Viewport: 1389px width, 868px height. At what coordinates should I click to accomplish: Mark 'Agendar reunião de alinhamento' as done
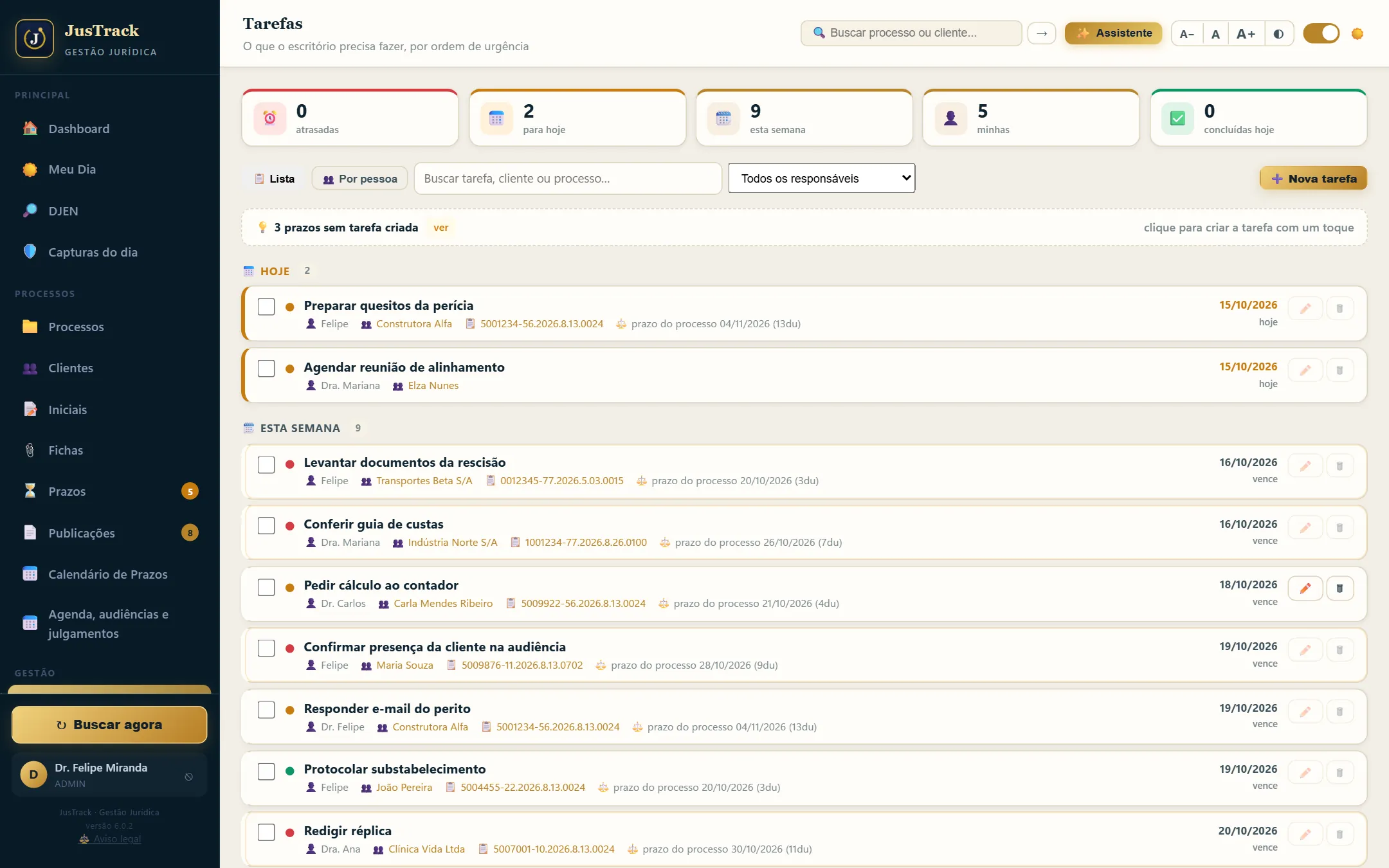[x=266, y=368]
